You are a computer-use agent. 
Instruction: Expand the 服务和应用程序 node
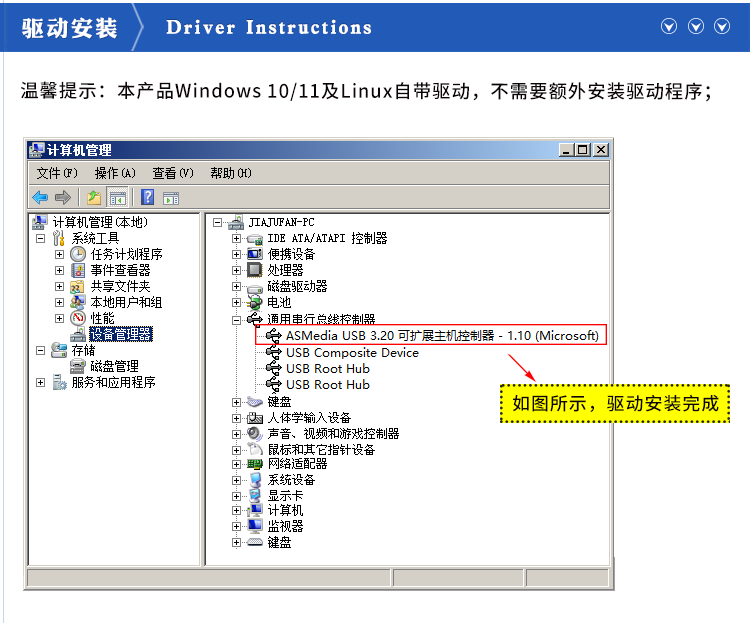(x=41, y=383)
